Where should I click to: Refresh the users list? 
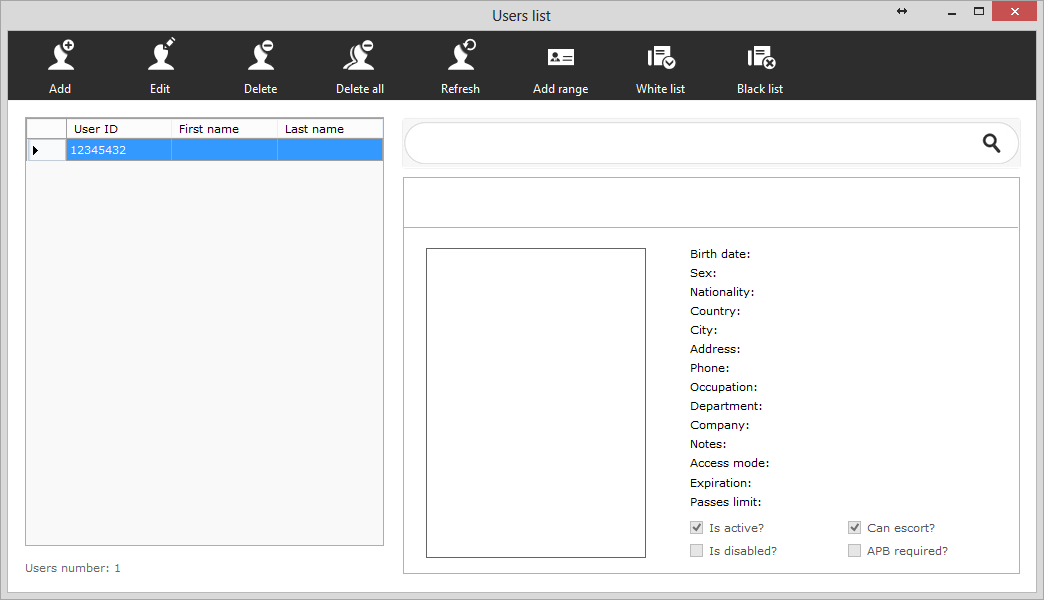coord(460,58)
